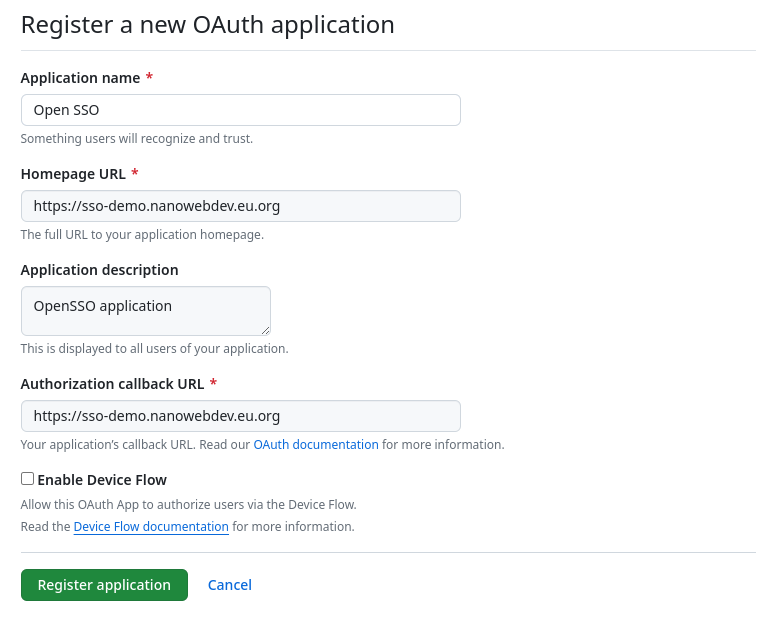This screenshot has height=624, width=772.
Task: Open the OAuth documentation link
Action: [316, 445]
